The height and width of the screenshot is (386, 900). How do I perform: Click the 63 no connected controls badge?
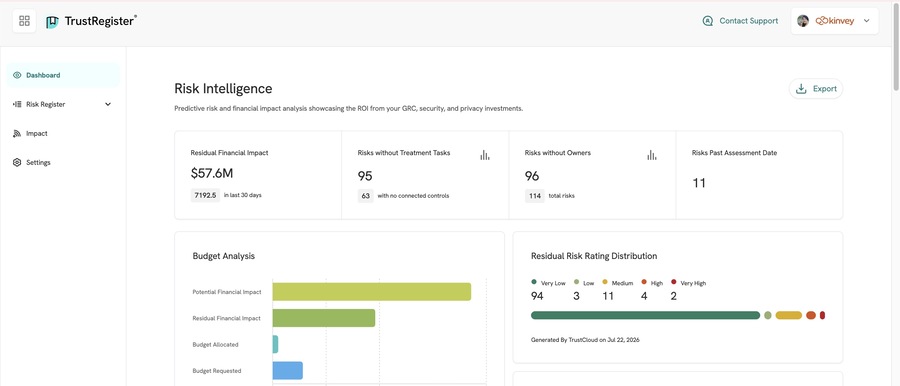point(366,196)
